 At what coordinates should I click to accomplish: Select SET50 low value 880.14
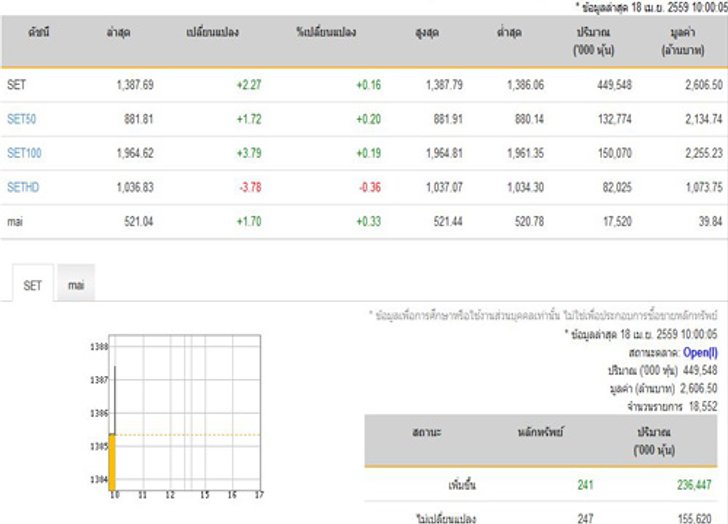[x=529, y=119]
